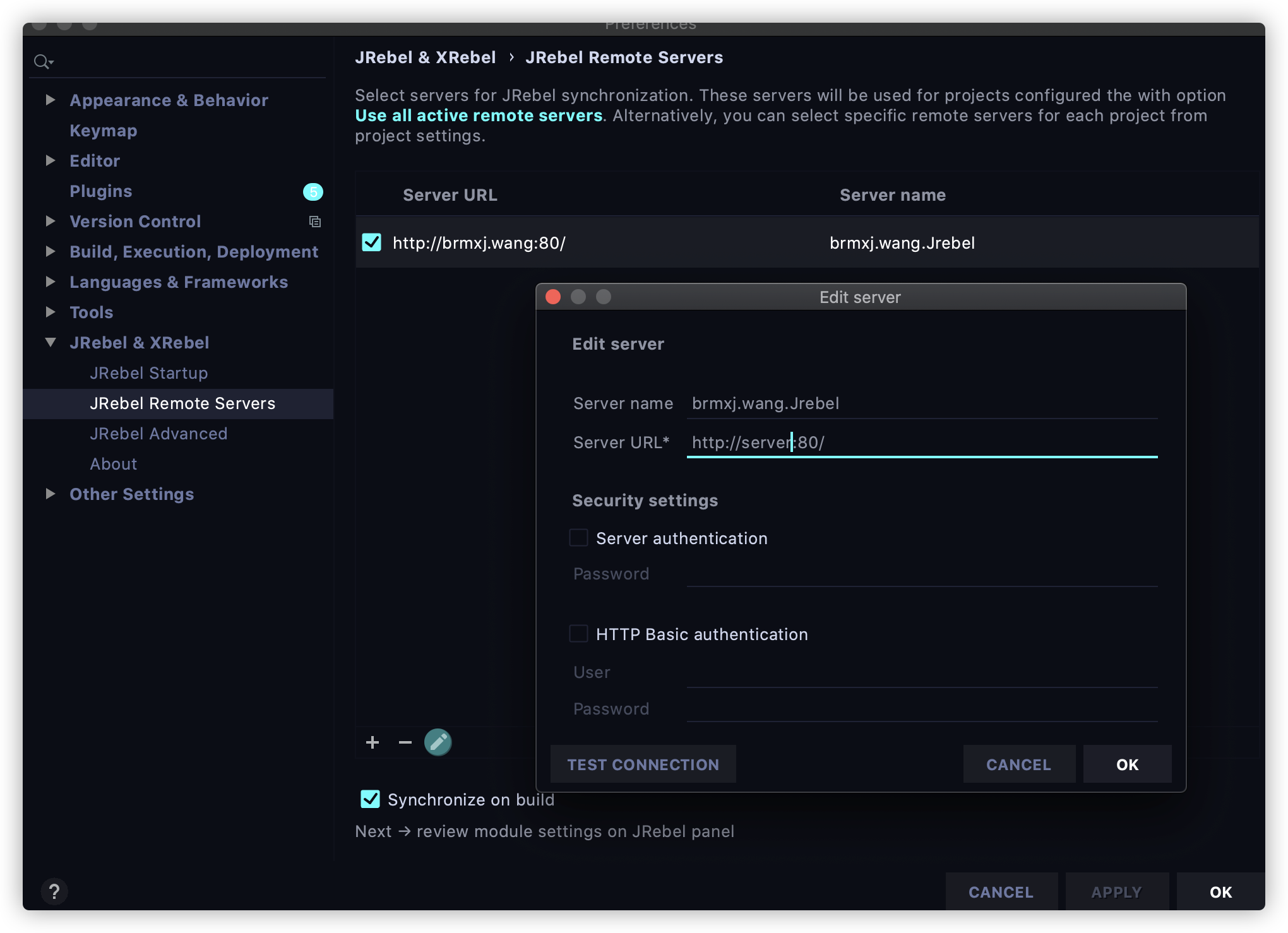This screenshot has width=1288, height=933.
Task: Toggle Synchronize on build checkbox
Action: coord(370,799)
